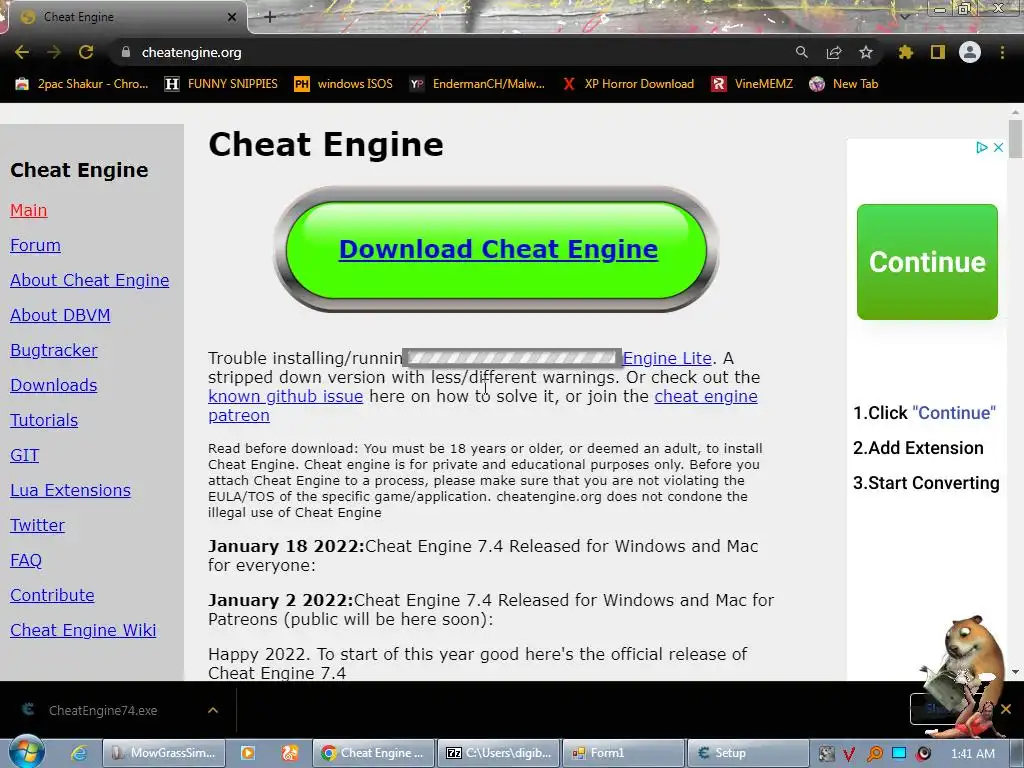1024x768 pixels.
Task: Open the FAQ sidebar link
Action: 26,560
